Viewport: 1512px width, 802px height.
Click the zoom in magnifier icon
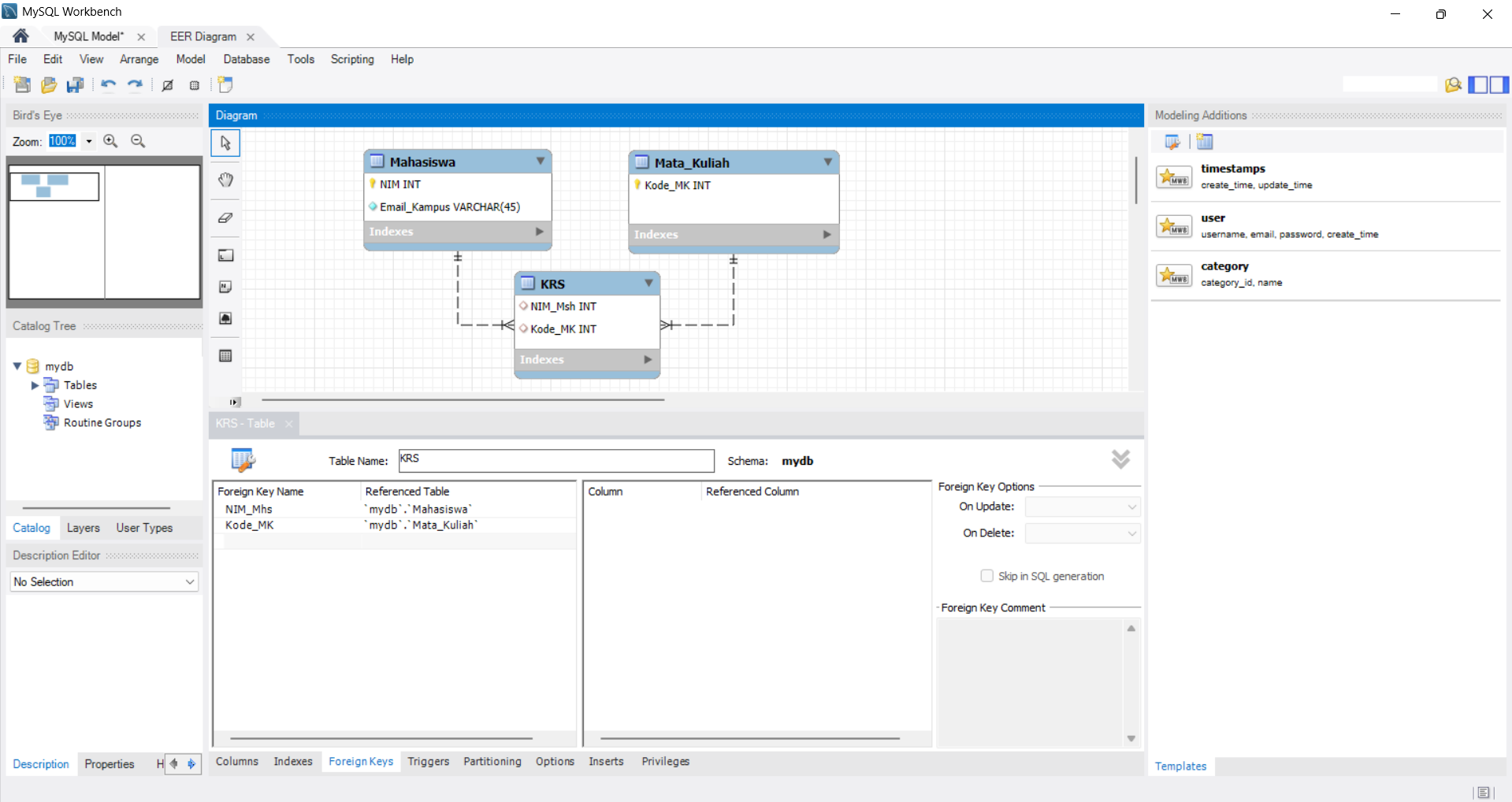point(111,141)
